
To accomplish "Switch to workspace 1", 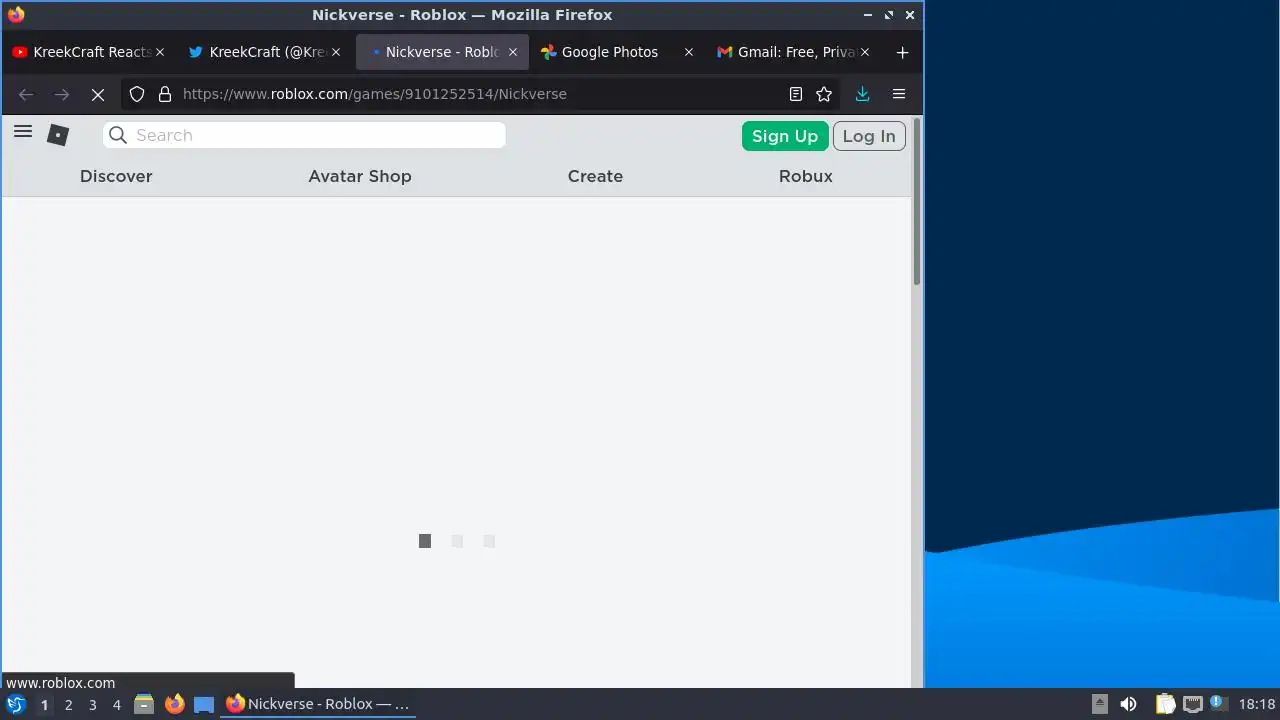I will pos(44,705).
